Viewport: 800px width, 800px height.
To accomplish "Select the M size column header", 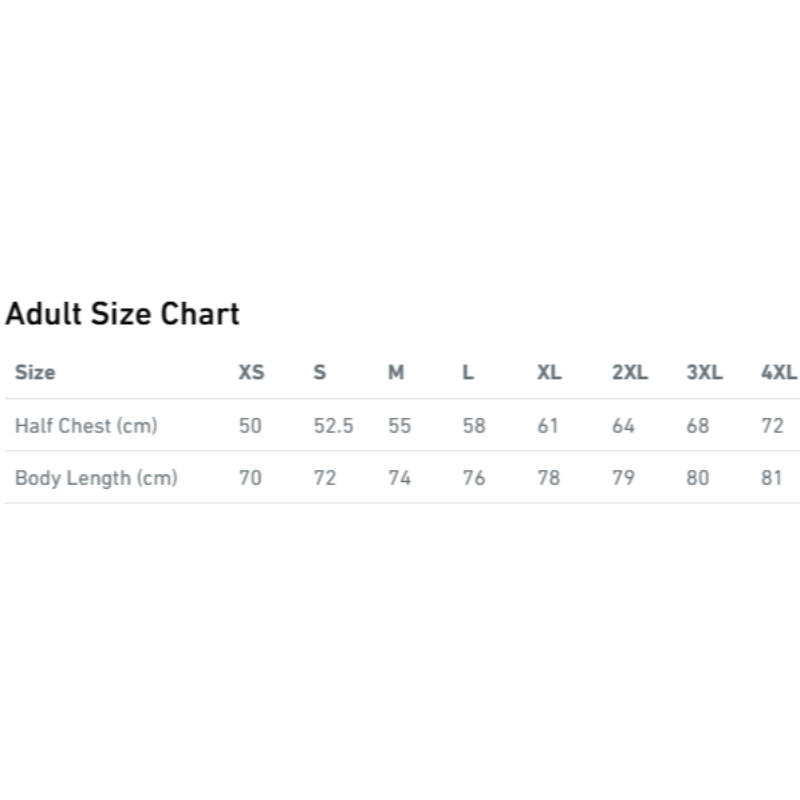I will (x=396, y=373).
